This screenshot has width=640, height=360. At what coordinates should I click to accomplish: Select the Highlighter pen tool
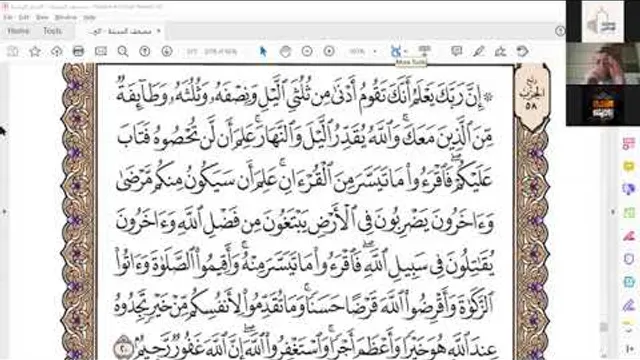478,51
